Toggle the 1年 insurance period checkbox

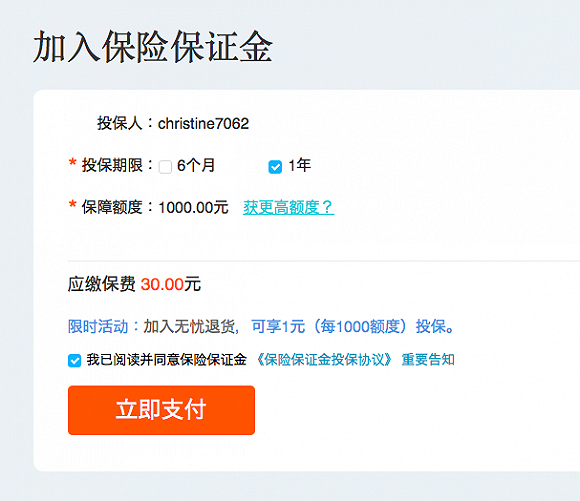pyautogui.click(x=275, y=167)
